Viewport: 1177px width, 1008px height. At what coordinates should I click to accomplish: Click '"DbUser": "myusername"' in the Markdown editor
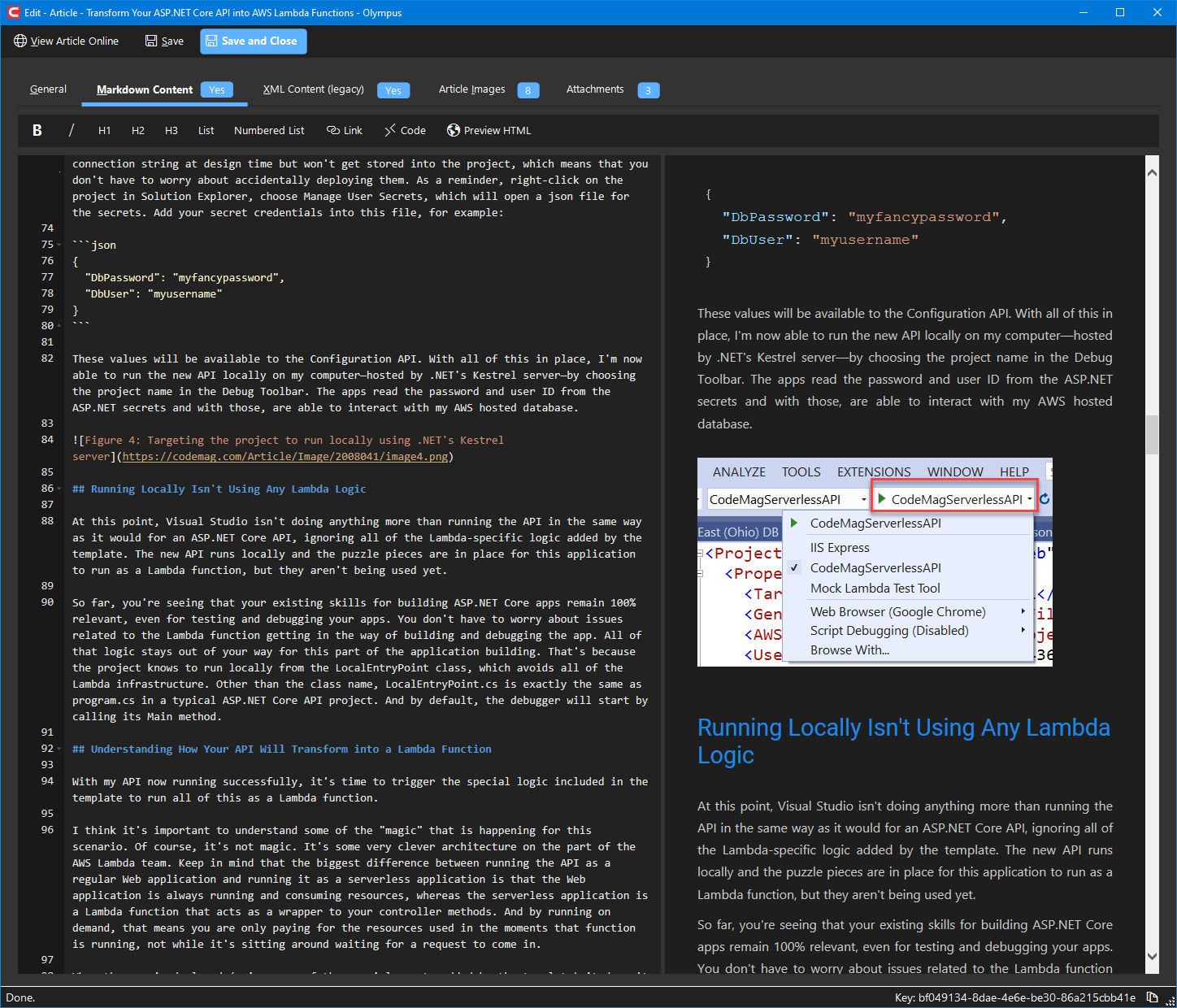click(154, 293)
